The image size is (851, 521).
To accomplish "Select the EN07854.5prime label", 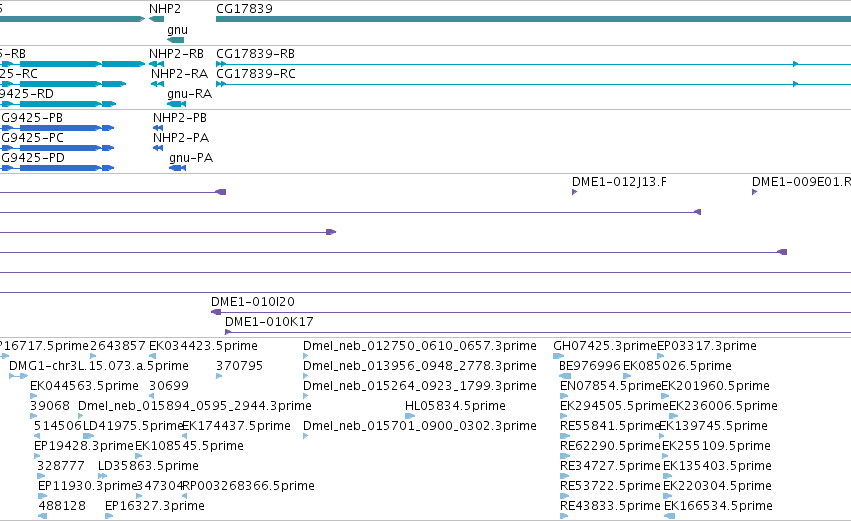I will point(611,386).
